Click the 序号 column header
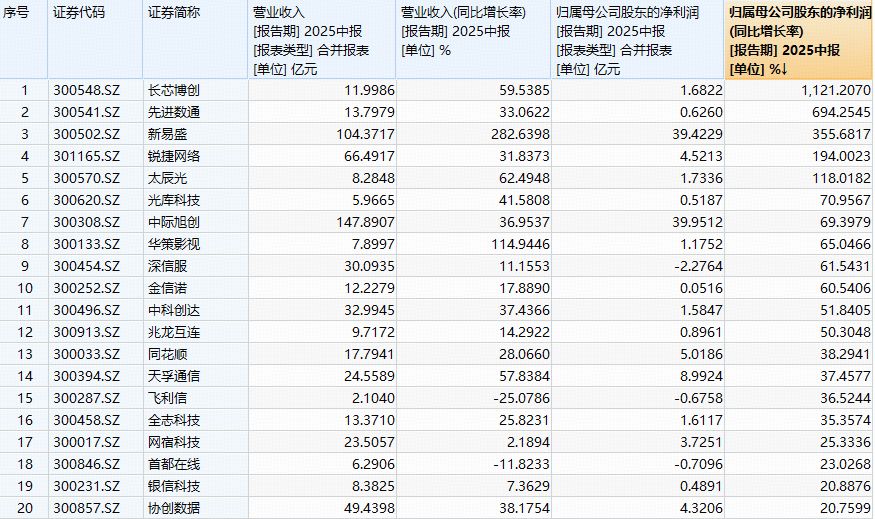Screen dimensions: 875x519 (x=24, y=40)
